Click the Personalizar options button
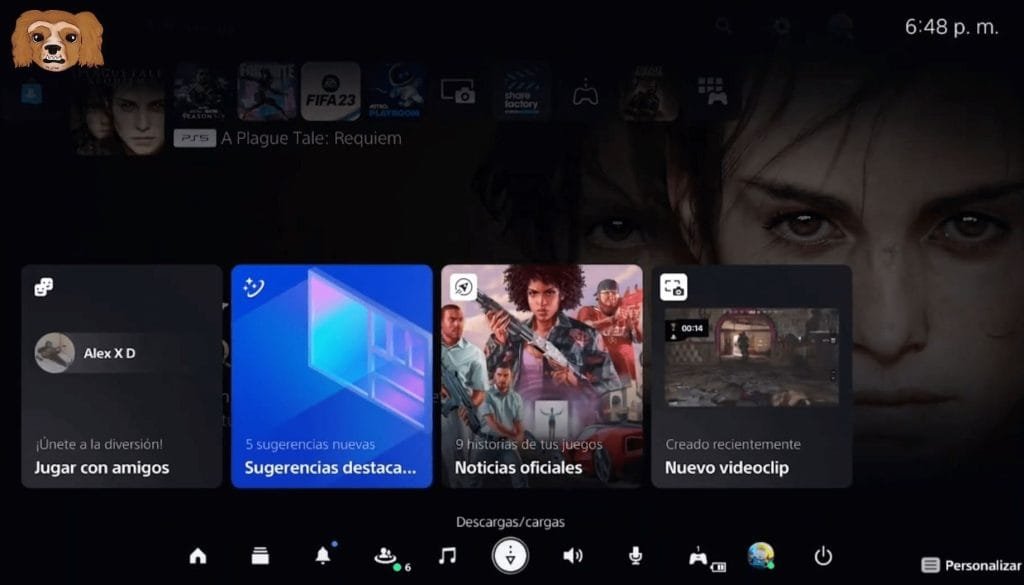This screenshot has width=1024, height=585. coord(972,565)
